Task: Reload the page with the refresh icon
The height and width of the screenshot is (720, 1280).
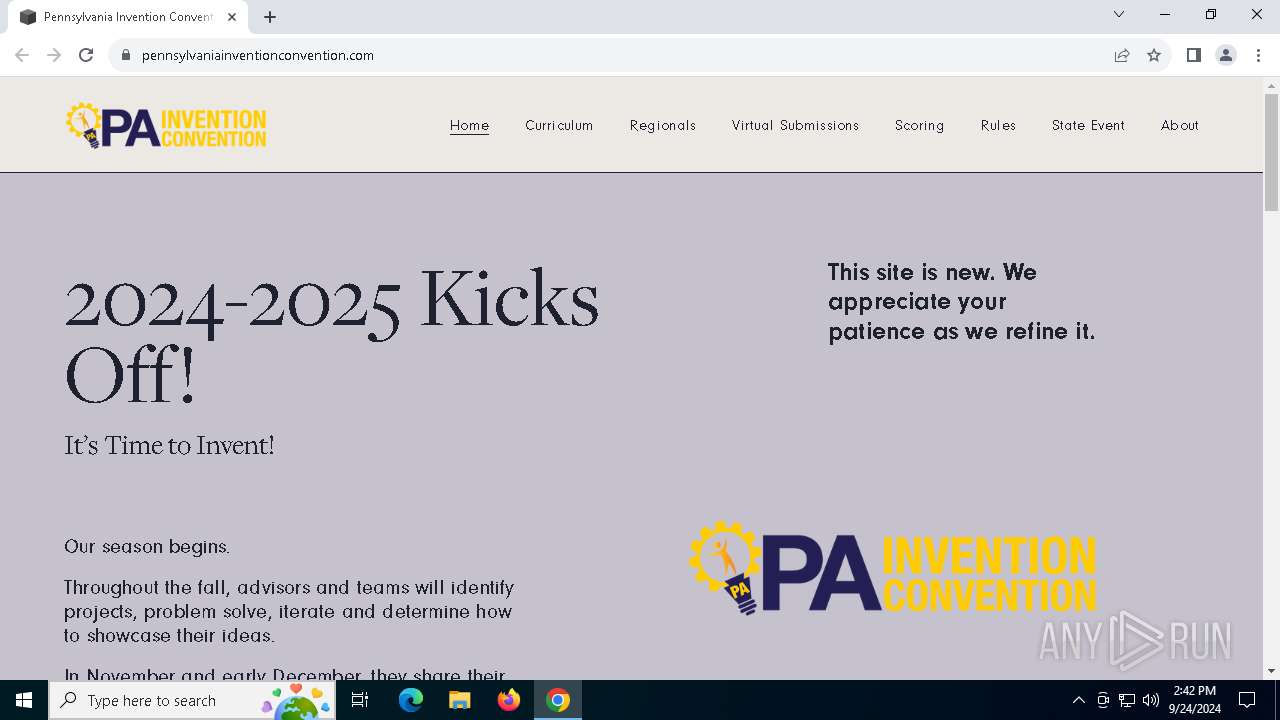Action: tap(86, 55)
